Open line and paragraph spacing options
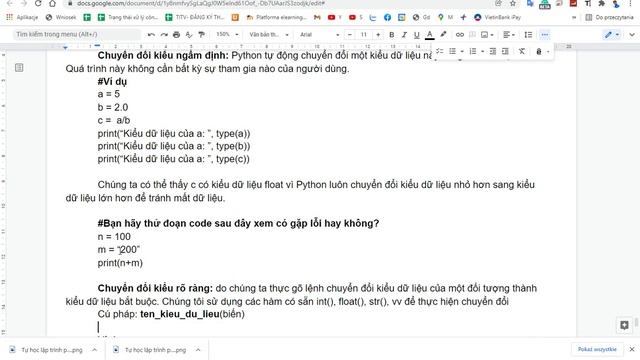Image resolution: width=640 pixels, height=360 pixels. coord(528,35)
